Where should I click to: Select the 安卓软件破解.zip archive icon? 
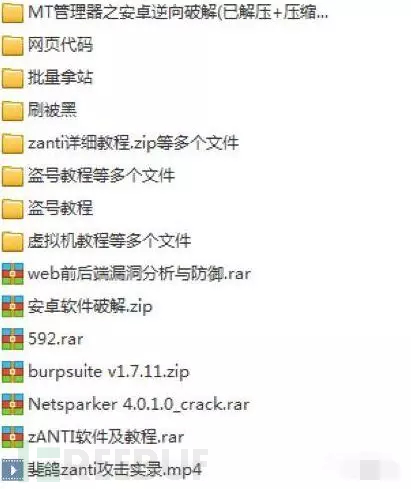[13, 306]
